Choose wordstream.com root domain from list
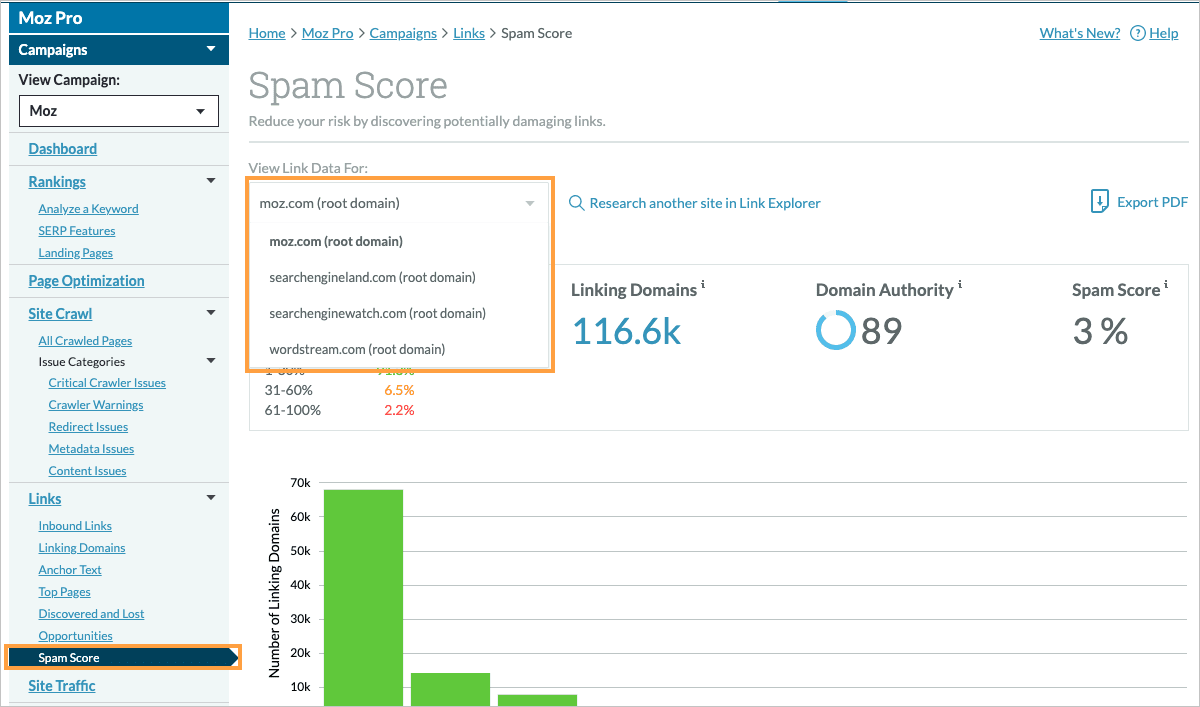 point(357,349)
